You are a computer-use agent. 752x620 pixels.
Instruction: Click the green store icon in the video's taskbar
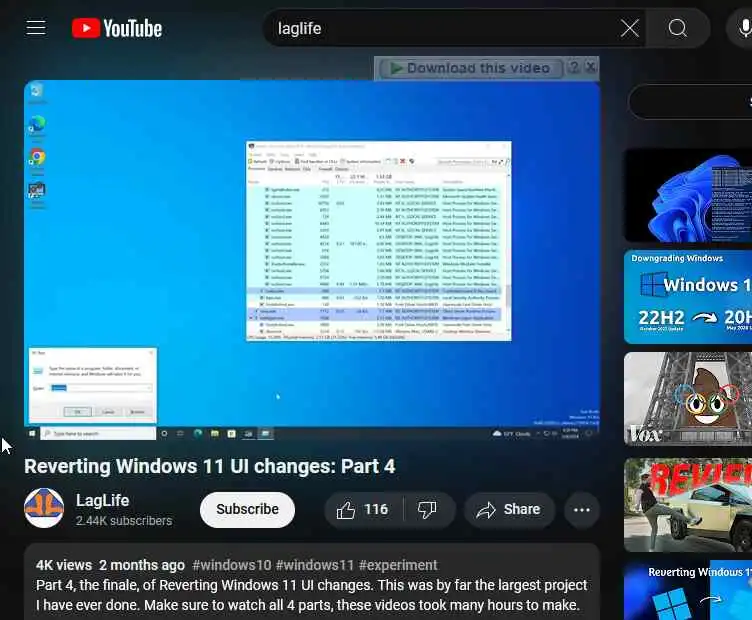pos(231,433)
